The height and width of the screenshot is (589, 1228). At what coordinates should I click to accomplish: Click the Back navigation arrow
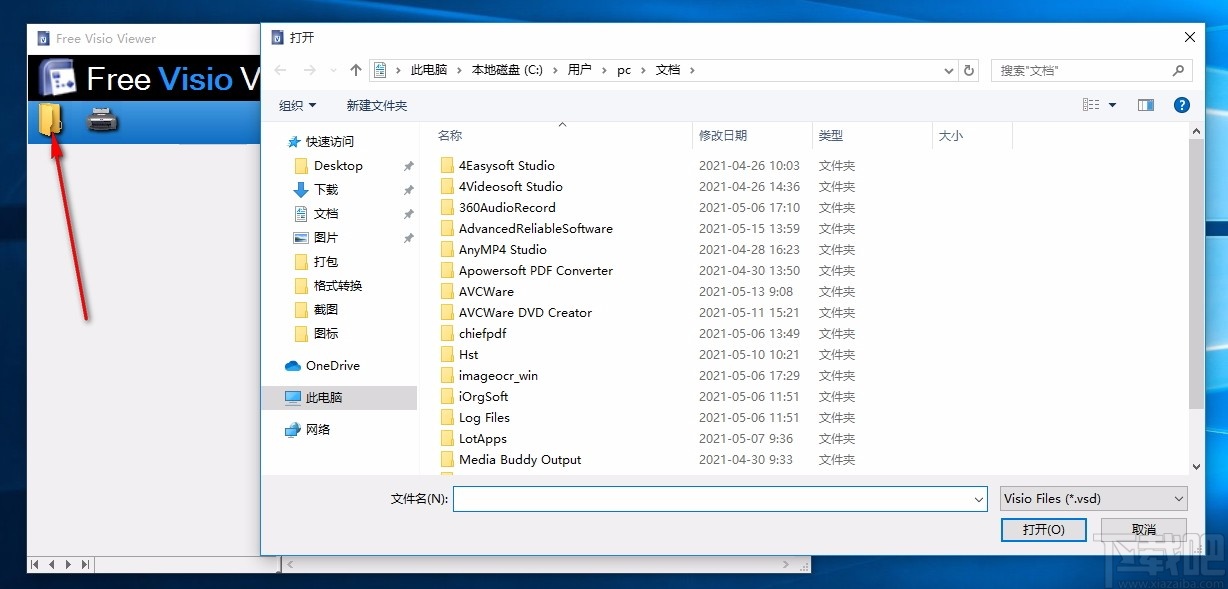click(280, 70)
